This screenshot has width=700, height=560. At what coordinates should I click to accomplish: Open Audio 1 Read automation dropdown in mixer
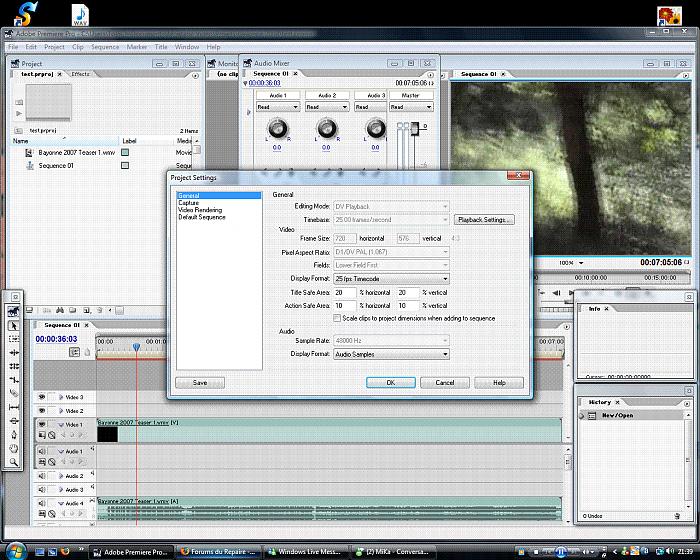click(x=277, y=107)
